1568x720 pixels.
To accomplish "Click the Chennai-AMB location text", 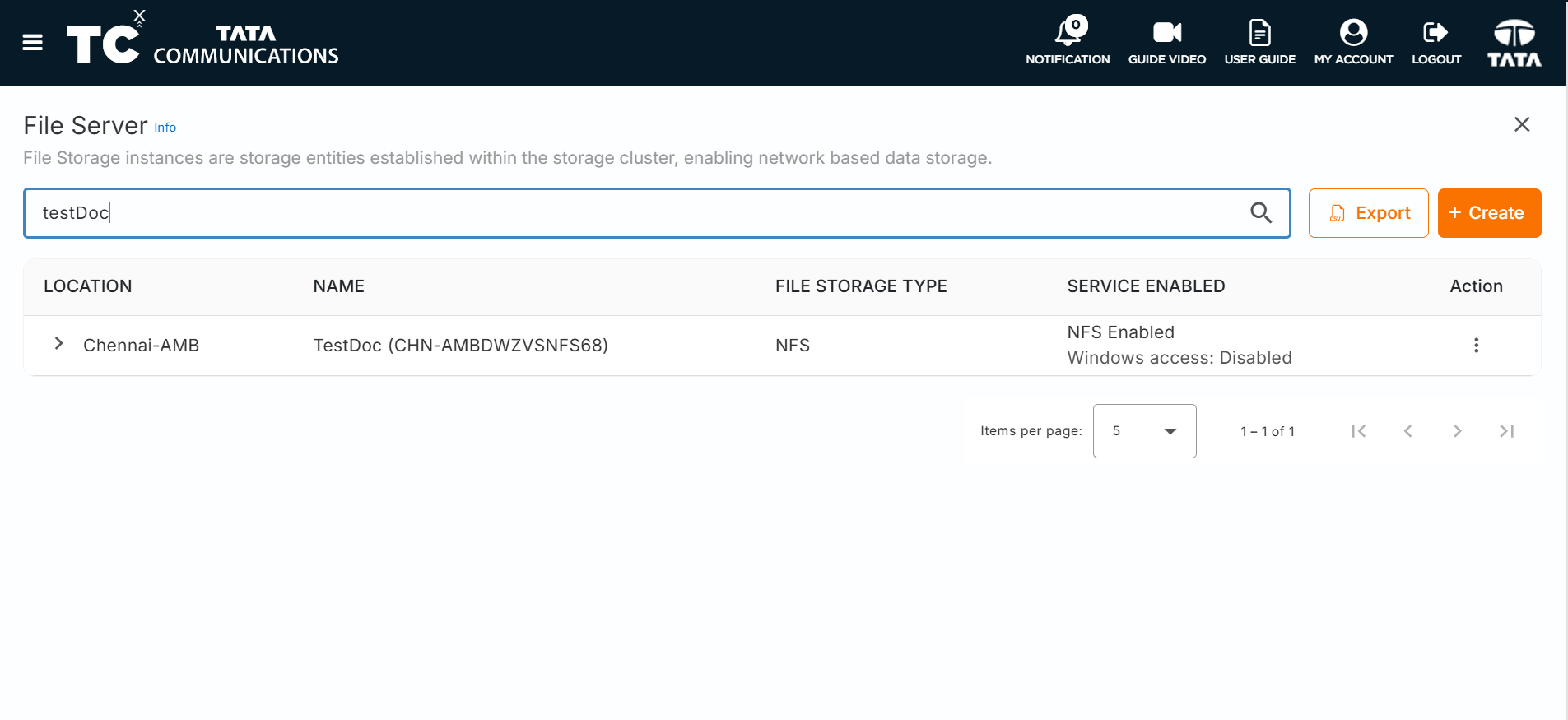I will pos(141,346).
